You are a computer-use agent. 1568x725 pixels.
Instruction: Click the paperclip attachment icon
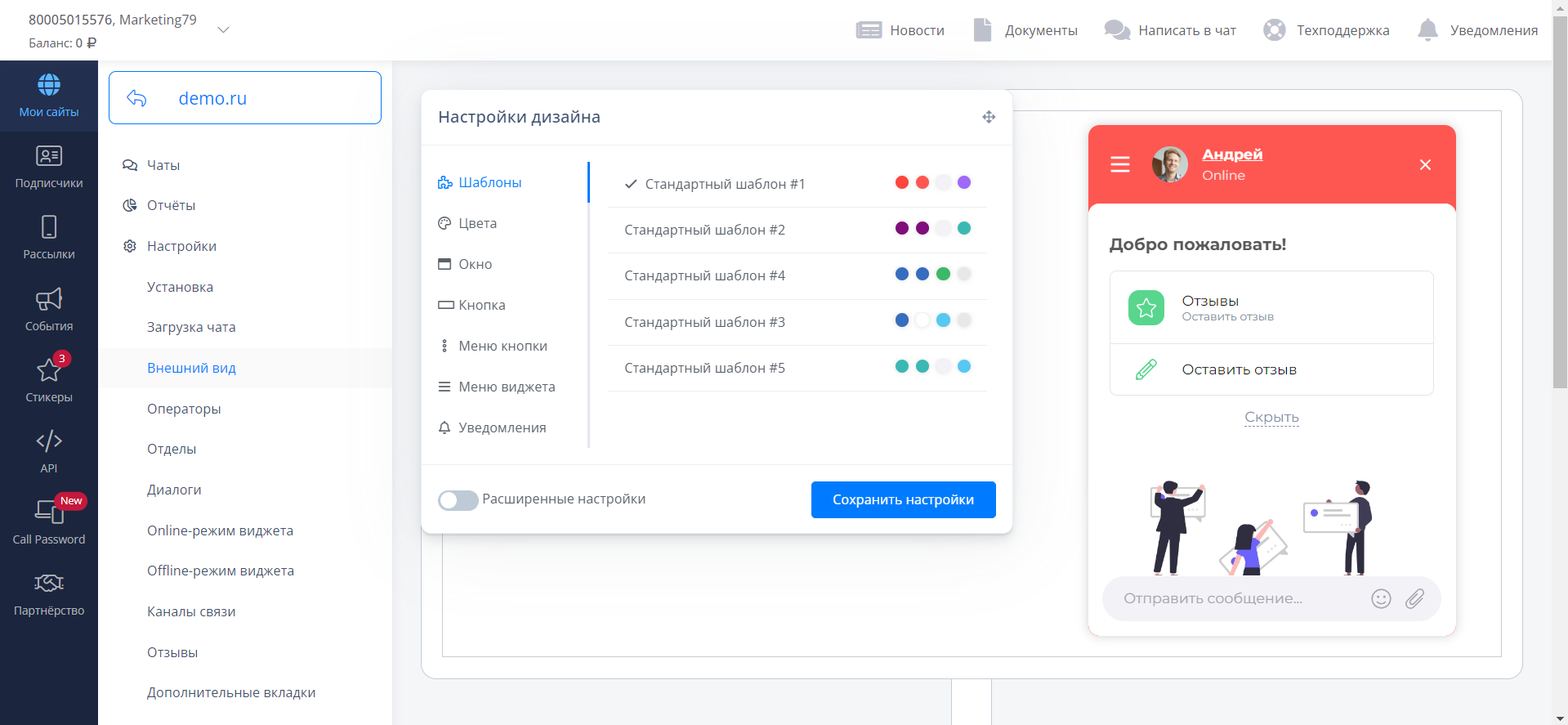click(1414, 598)
